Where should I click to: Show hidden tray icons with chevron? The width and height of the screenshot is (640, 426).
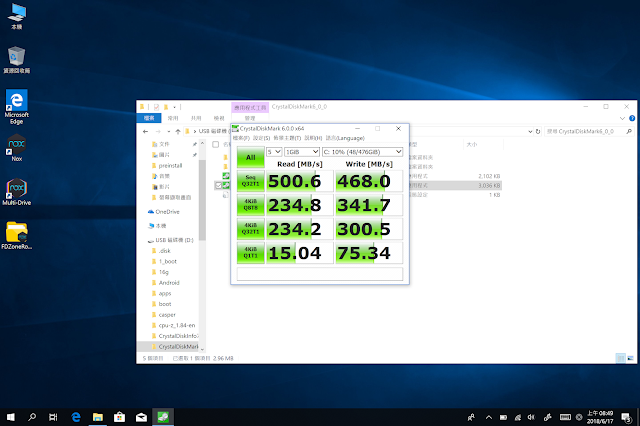click(x=489, y=417)
